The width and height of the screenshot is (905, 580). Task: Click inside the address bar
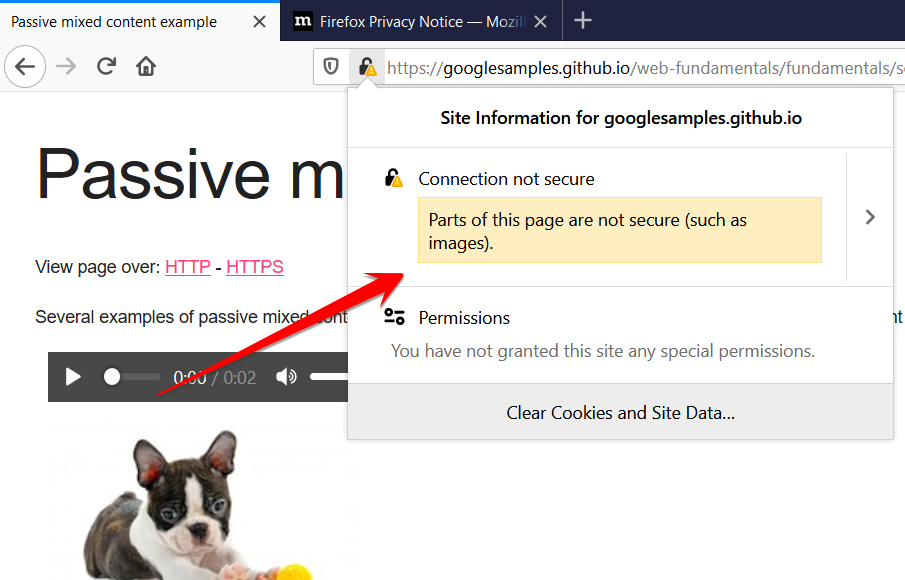(600, 67)
